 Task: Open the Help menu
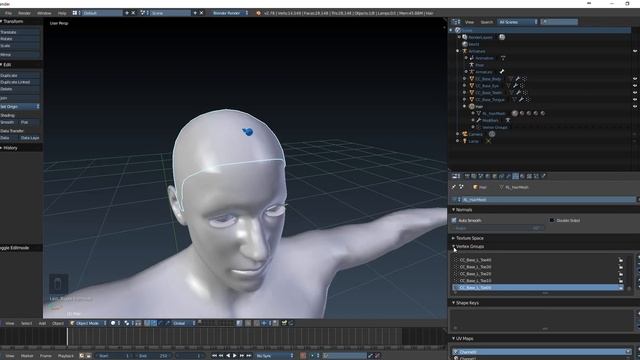(62, 13)
